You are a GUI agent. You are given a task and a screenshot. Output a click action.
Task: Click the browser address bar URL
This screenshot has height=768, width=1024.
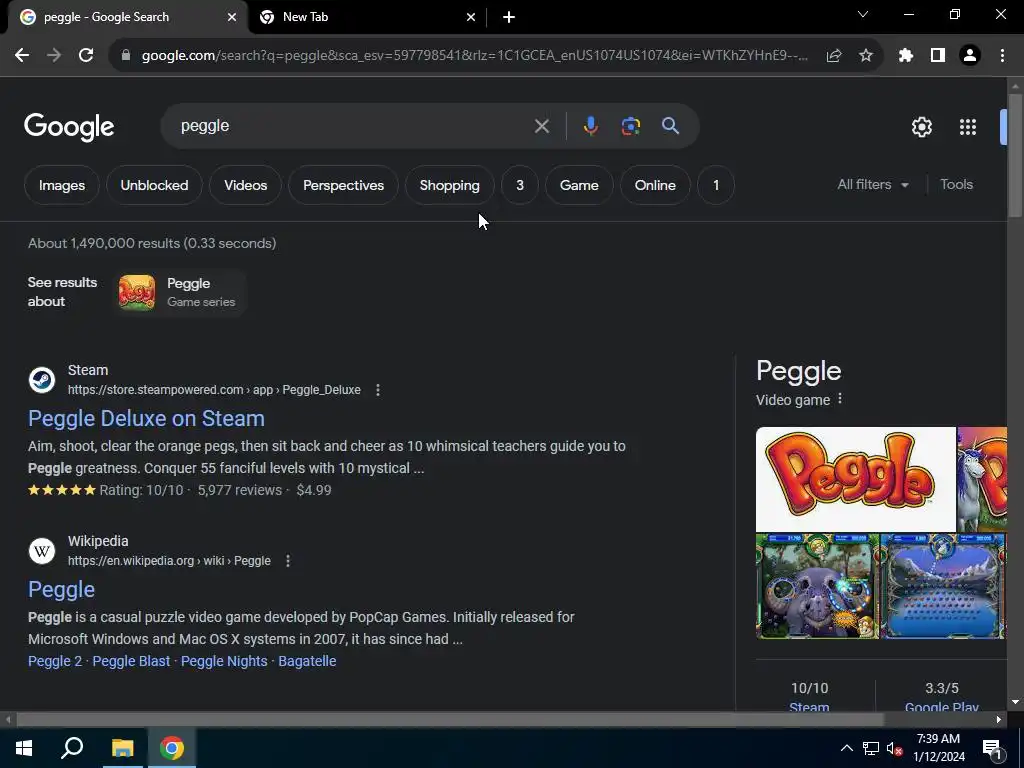(474, 56)
